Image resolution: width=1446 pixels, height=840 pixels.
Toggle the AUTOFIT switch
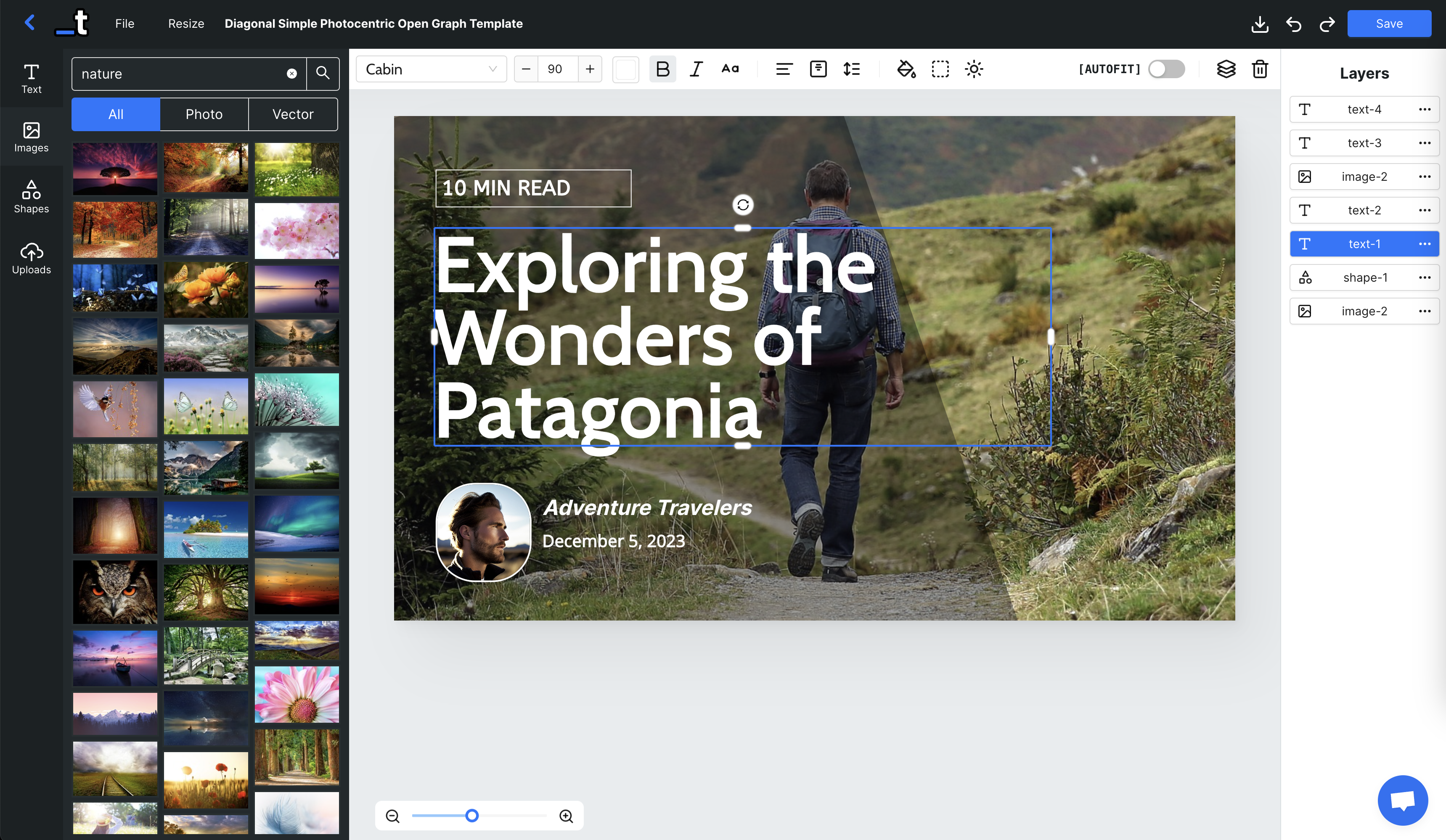(x=1167, y=69)
